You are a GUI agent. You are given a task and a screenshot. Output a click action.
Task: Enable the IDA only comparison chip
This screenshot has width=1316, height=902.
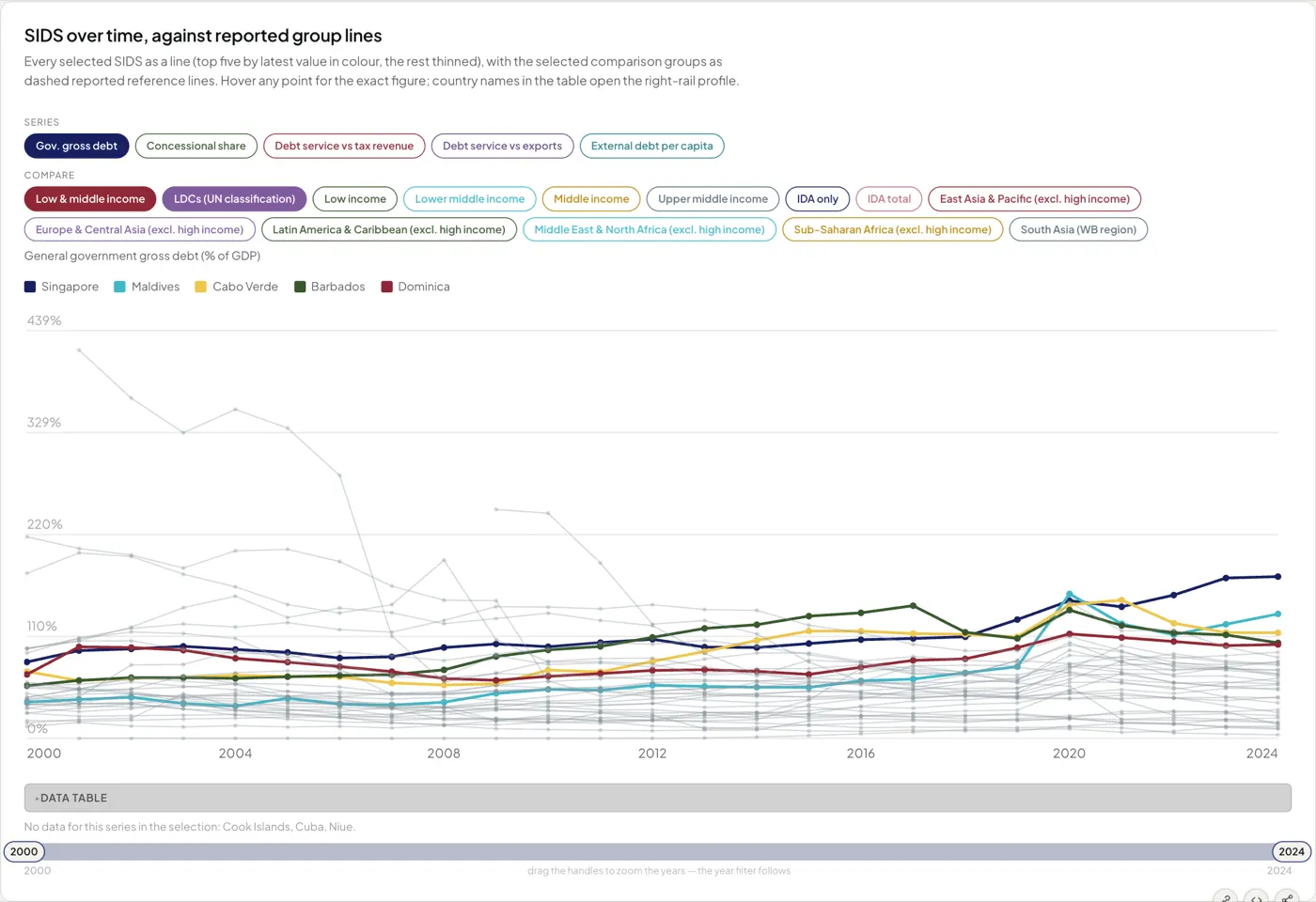(818, 199)
